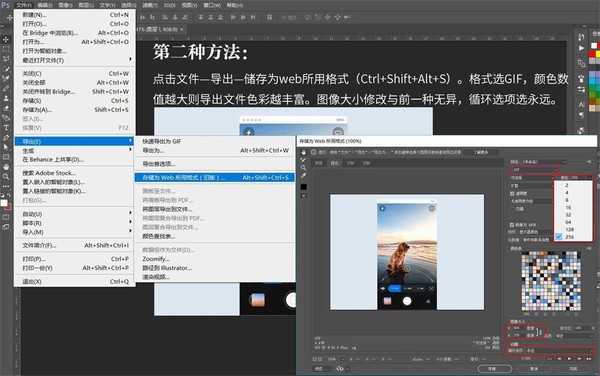This screenshot has height=376, width=600.
Task: Click 新建(N)... Ctrl+N menu item
Action: [75, 15]
